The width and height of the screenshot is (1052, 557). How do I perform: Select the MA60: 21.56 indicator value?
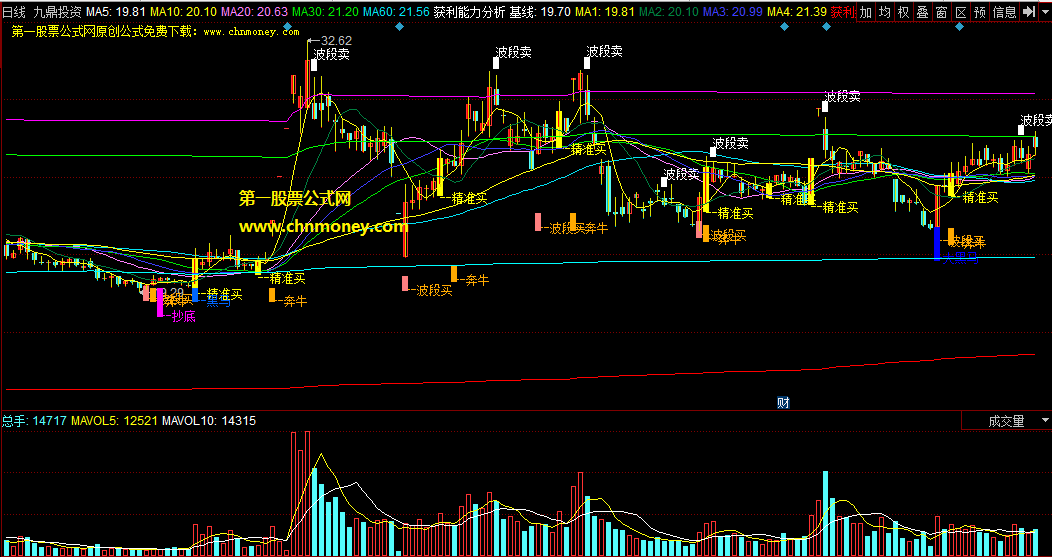396,11
